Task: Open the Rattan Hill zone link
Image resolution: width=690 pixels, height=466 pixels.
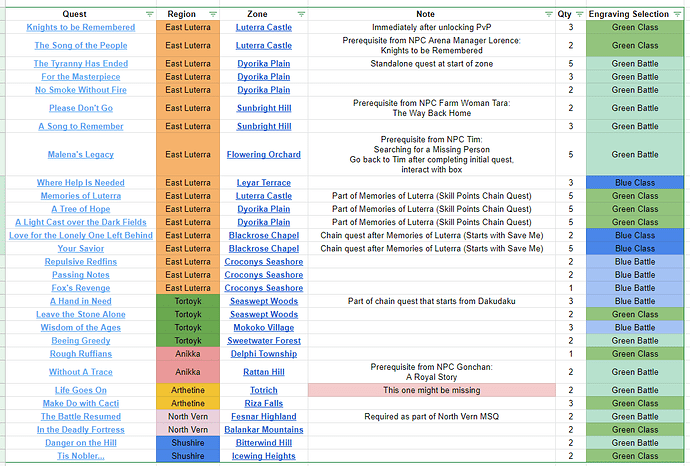Action: (x=264, y=372)
